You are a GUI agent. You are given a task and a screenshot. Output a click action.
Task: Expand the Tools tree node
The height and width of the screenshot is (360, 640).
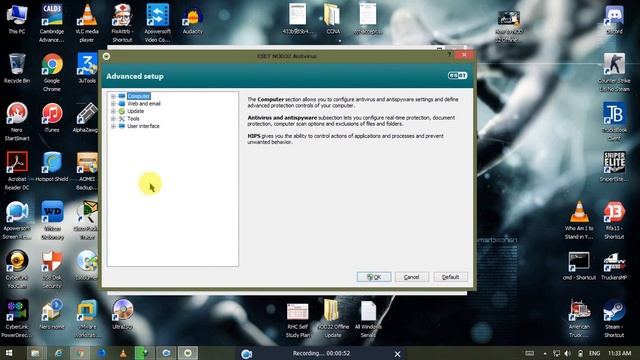coord(113,119)
